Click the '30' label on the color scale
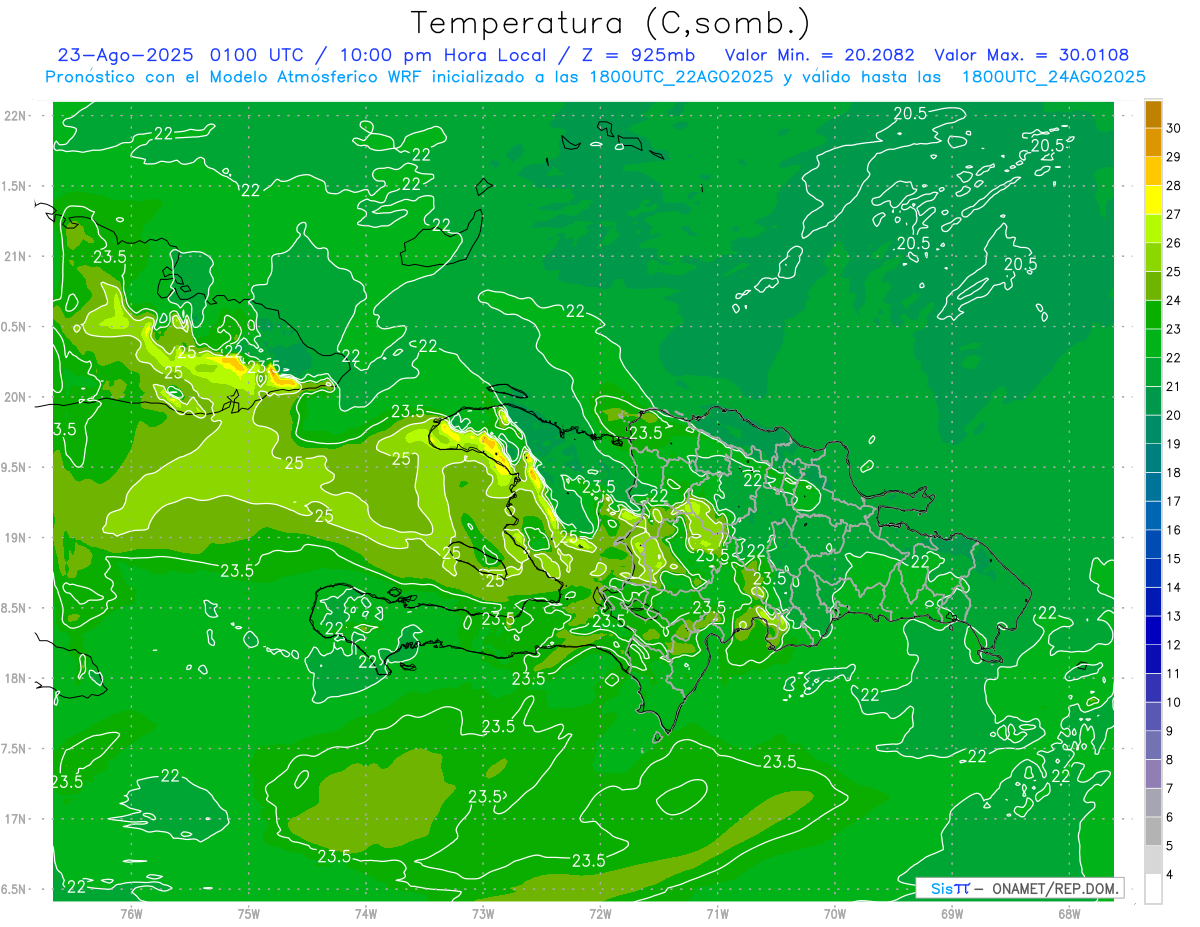Viewport: 1200px width, 927px height. coord(1175,128)
